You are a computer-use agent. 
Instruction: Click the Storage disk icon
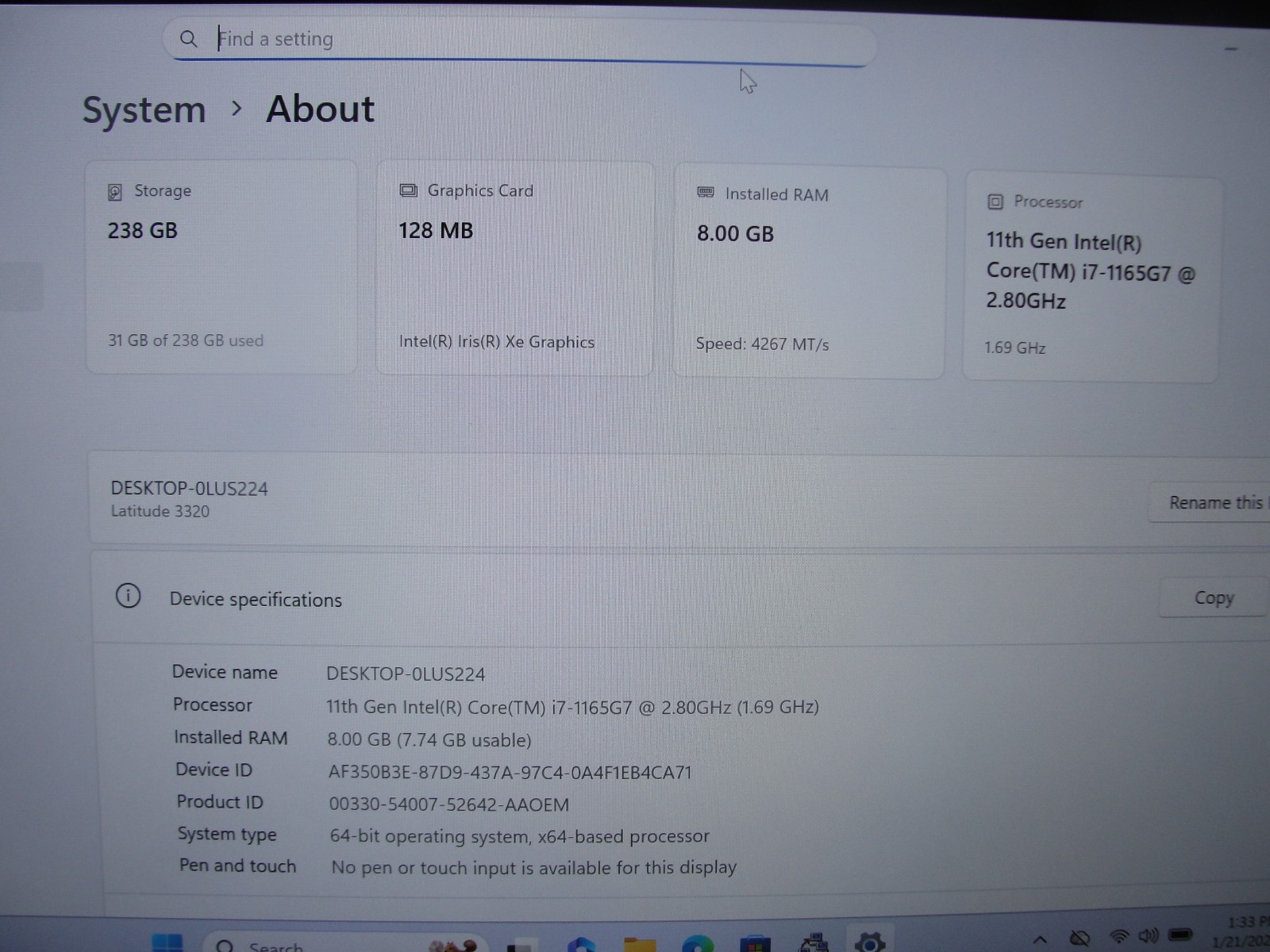click(x=115, y=192)
